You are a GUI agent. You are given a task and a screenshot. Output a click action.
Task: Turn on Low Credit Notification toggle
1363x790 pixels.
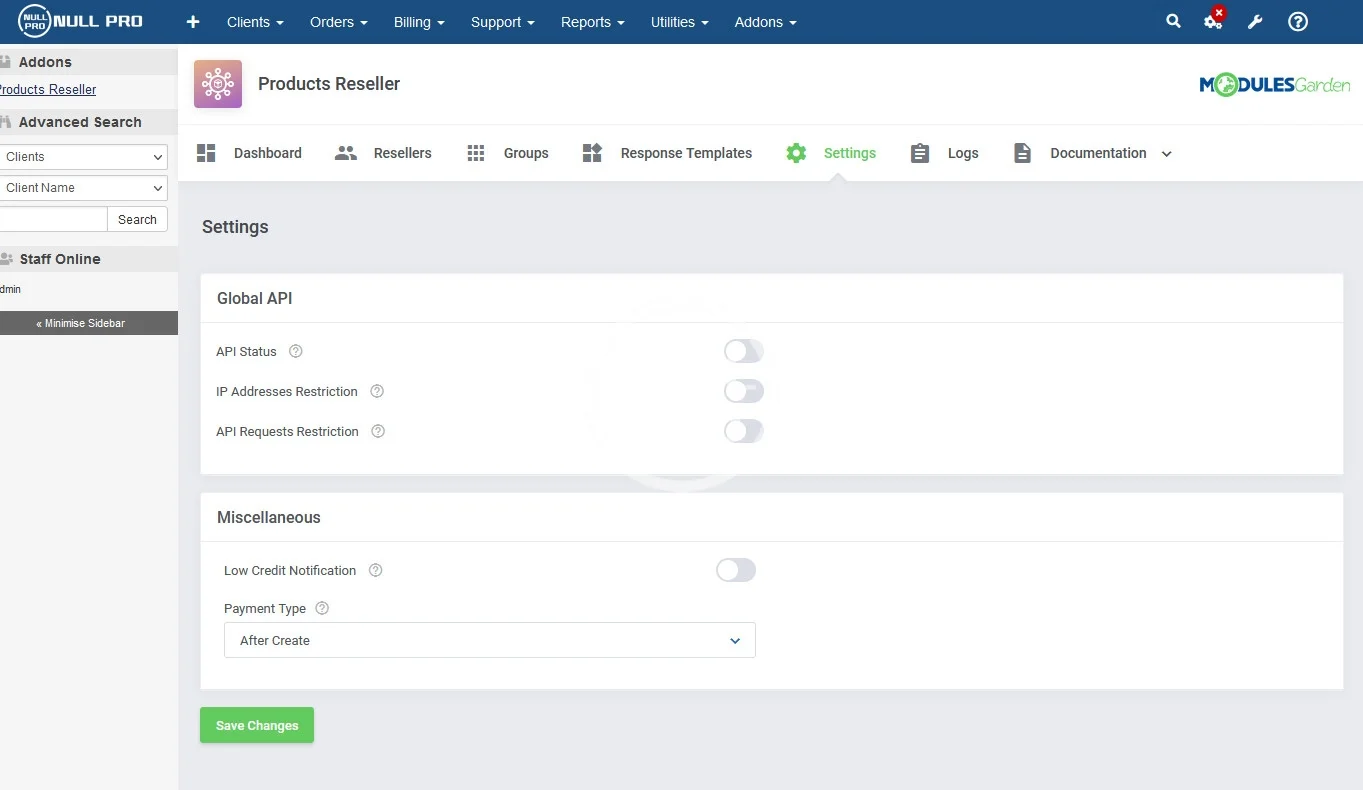735,570
